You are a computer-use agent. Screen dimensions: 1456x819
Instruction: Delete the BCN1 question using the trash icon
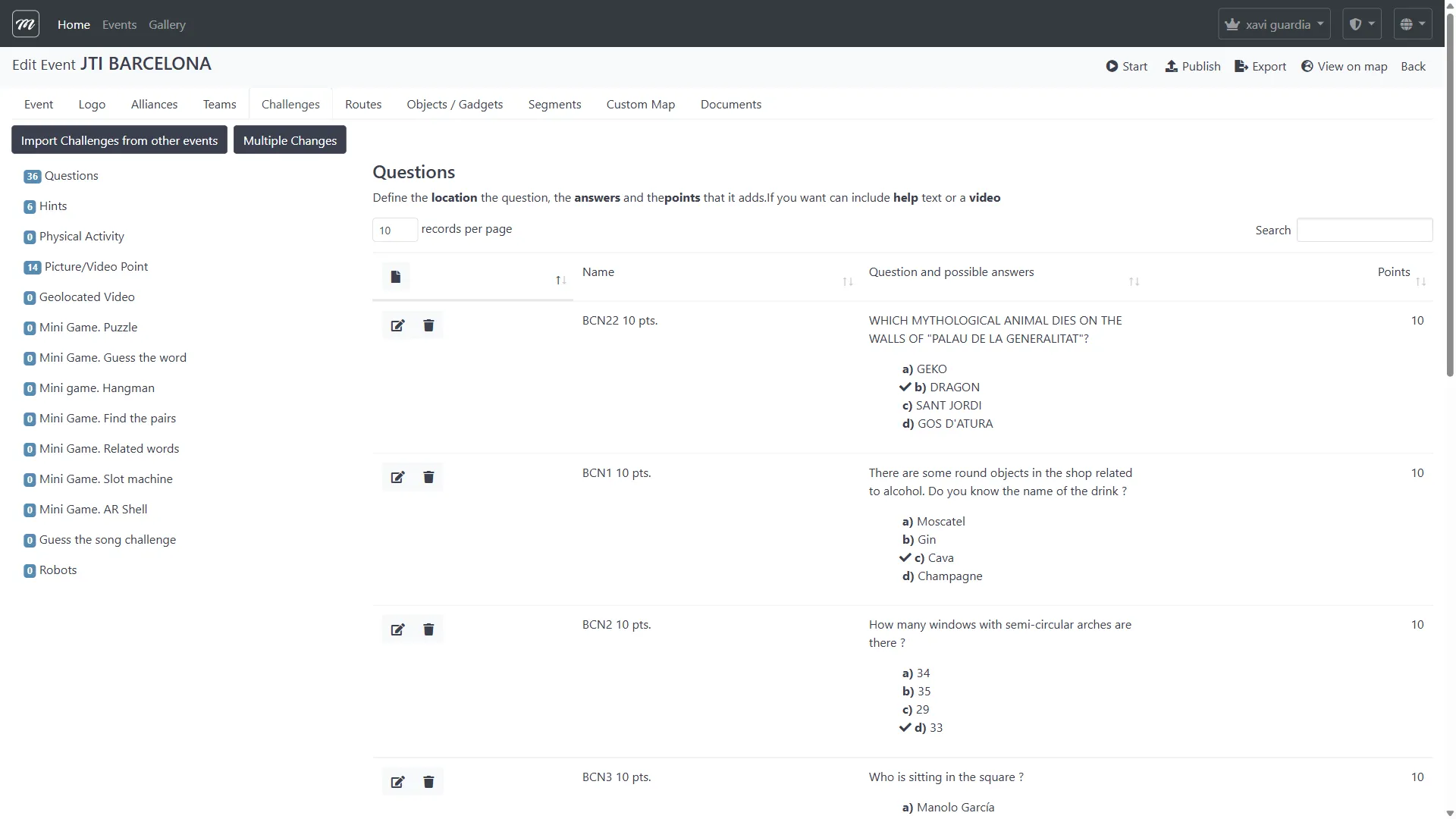[428, 477]
